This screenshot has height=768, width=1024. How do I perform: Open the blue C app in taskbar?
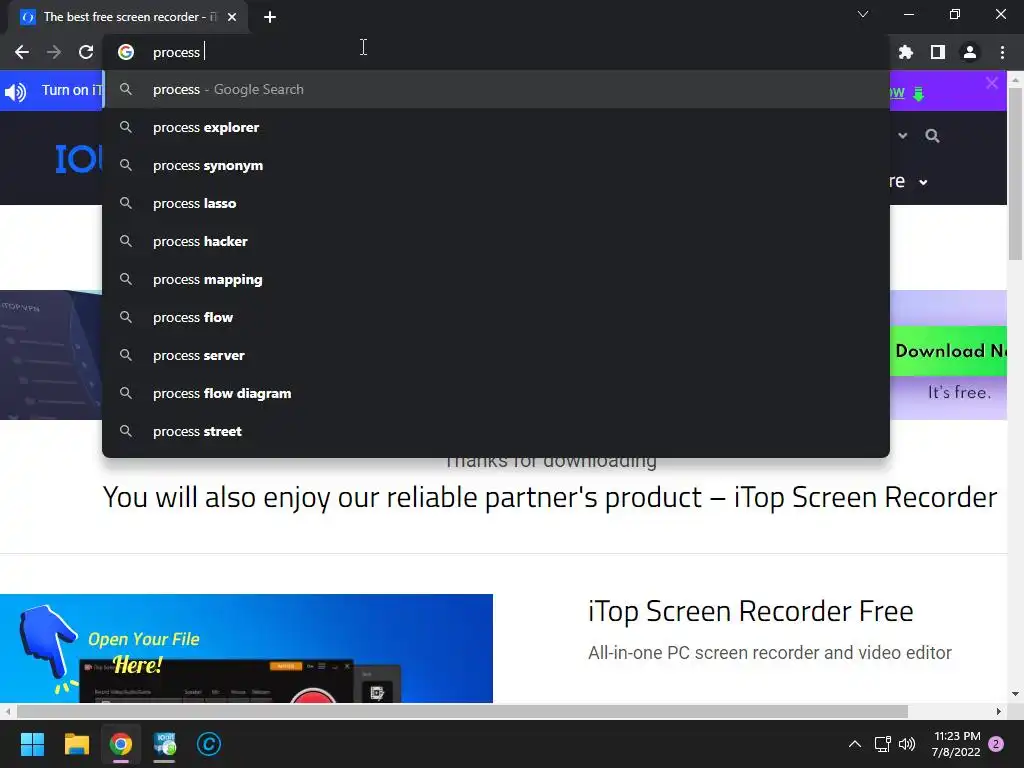[209, 744]
